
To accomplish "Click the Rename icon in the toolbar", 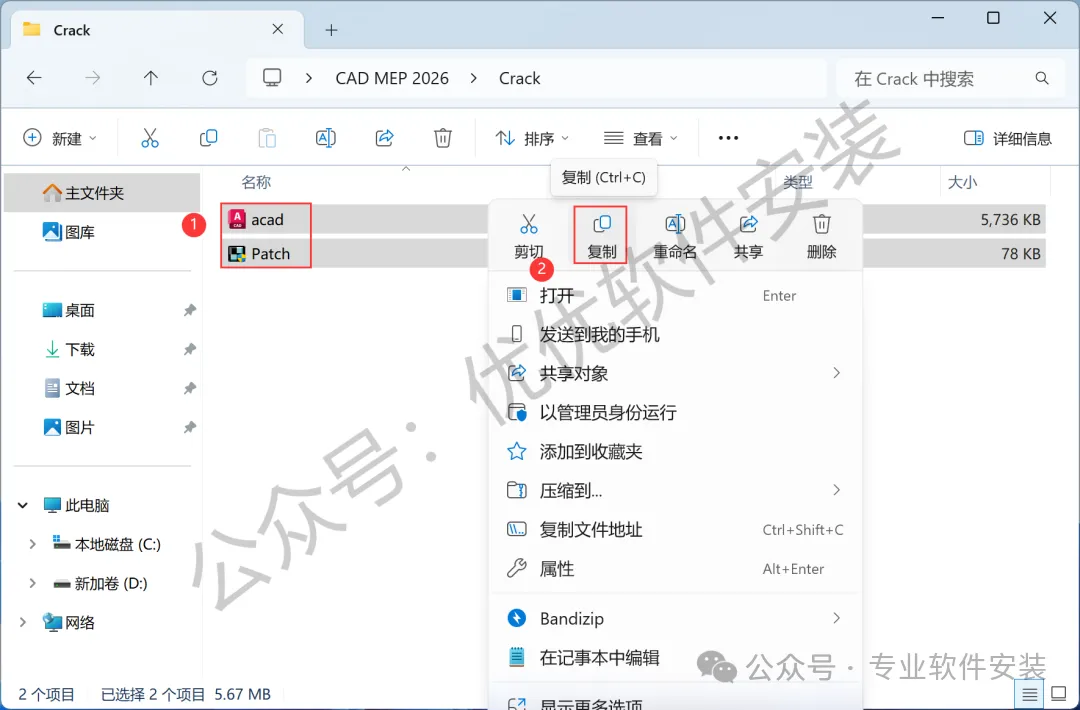I will tap(326, 138).
